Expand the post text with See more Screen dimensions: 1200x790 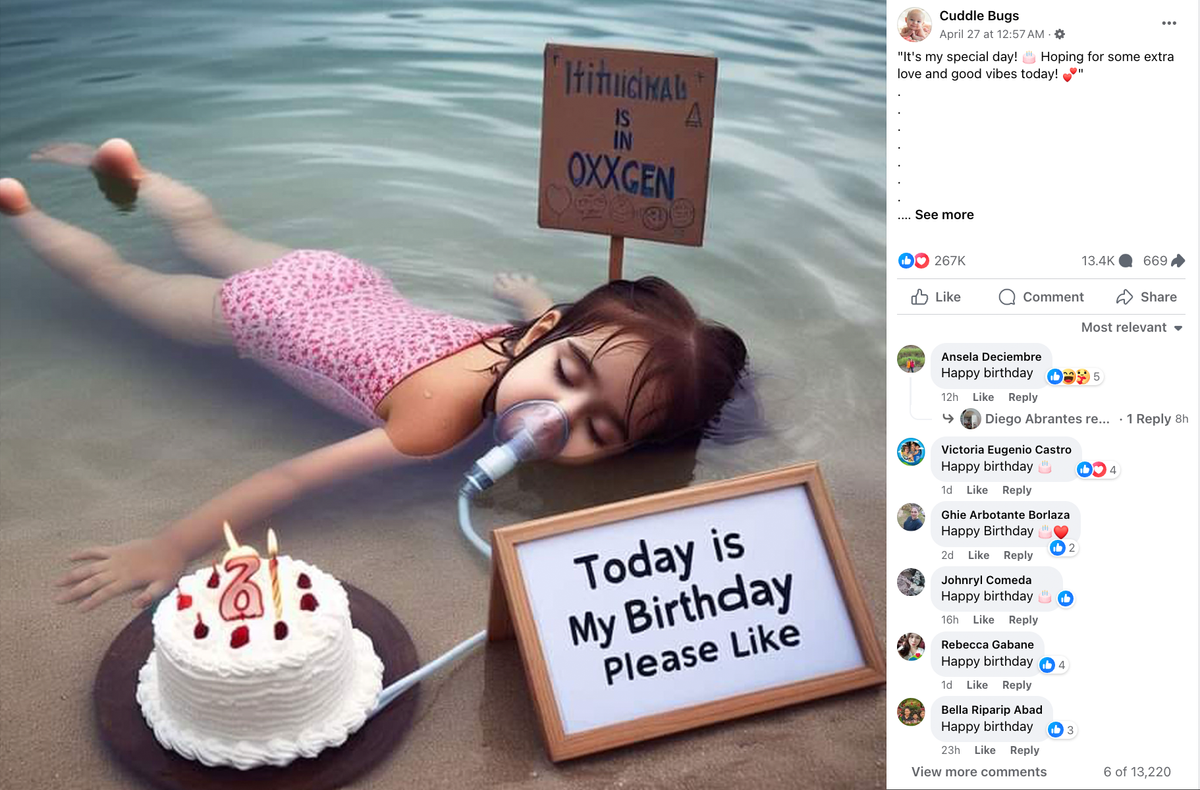(943, 215)
